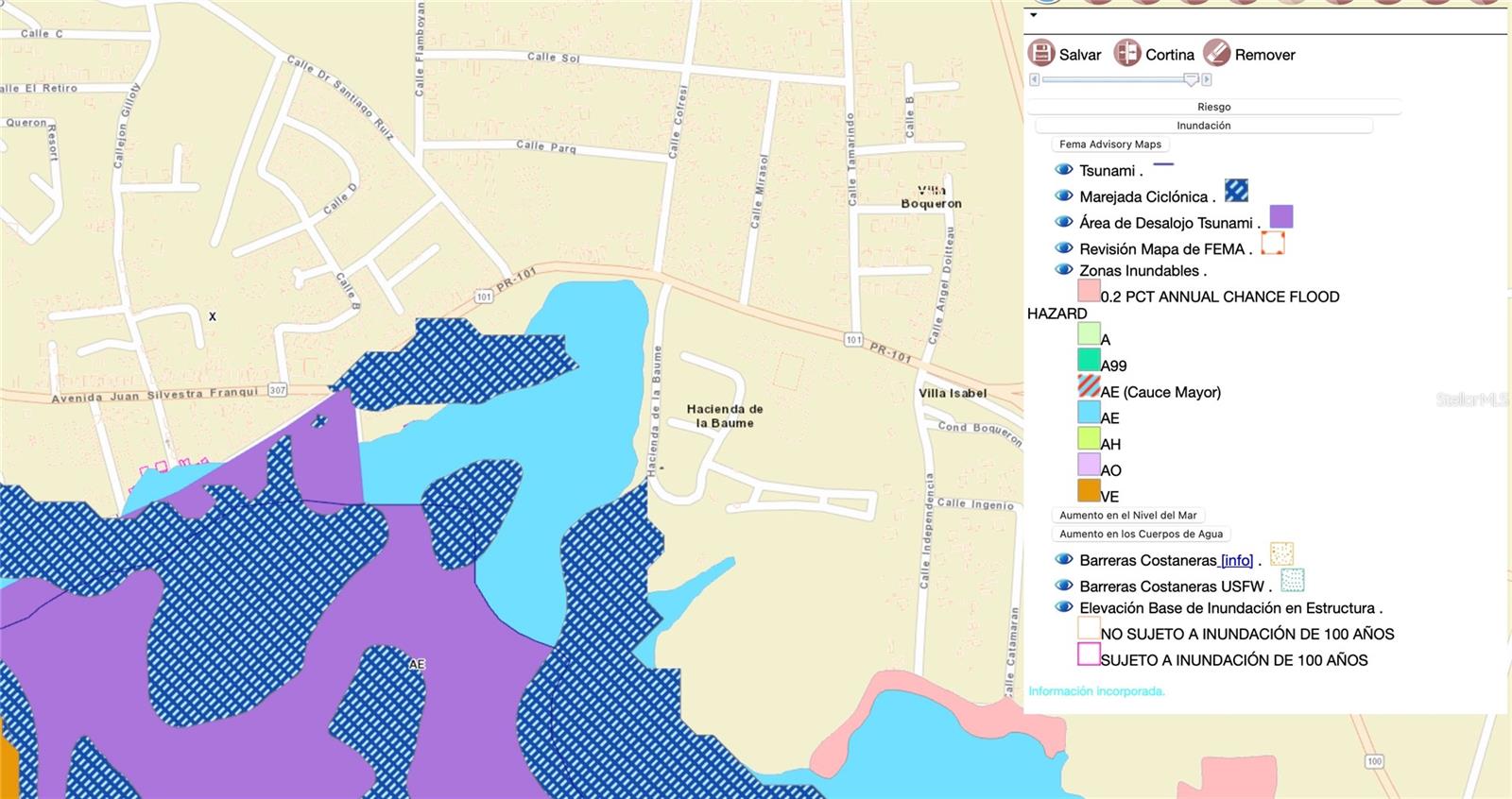Hide the Tsunami layer with eye icon
The image size is (1512, 799).
tap(1064, 170)
